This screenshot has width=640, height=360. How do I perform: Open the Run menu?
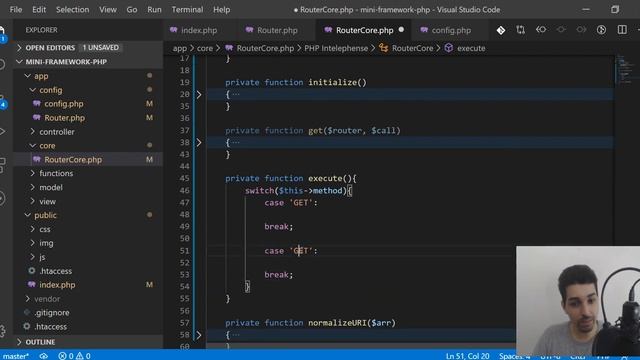coord(154,9)
